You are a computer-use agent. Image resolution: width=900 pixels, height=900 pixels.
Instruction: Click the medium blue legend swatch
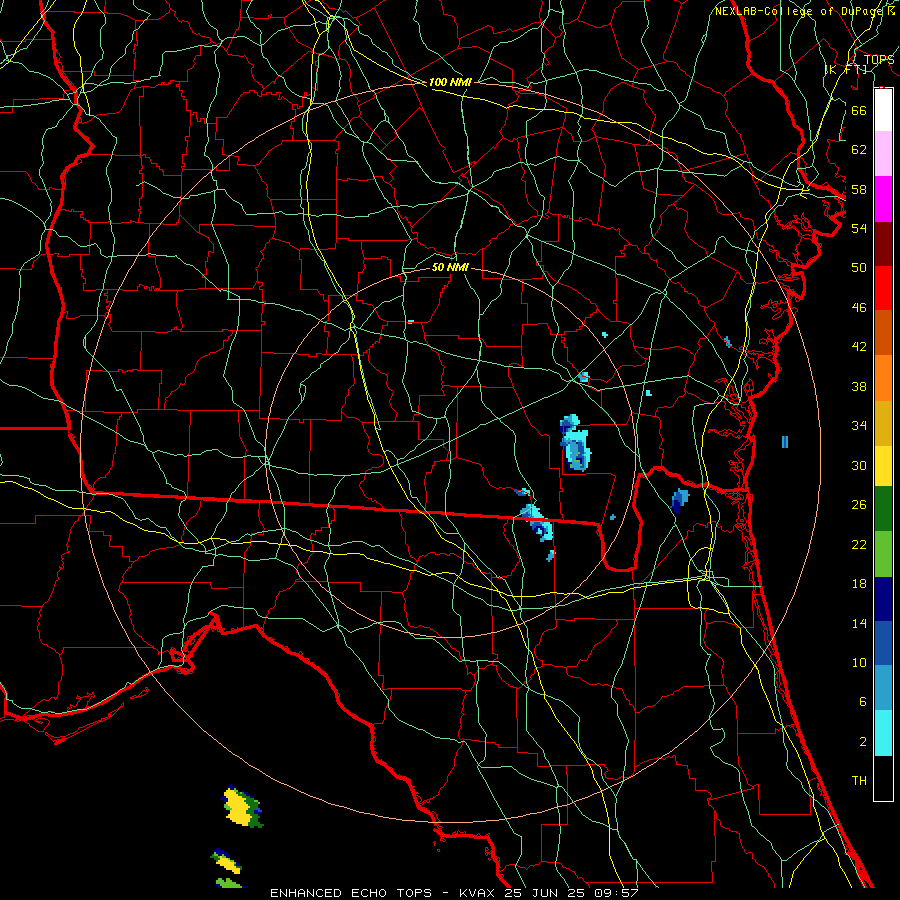(x=883, y=643)
